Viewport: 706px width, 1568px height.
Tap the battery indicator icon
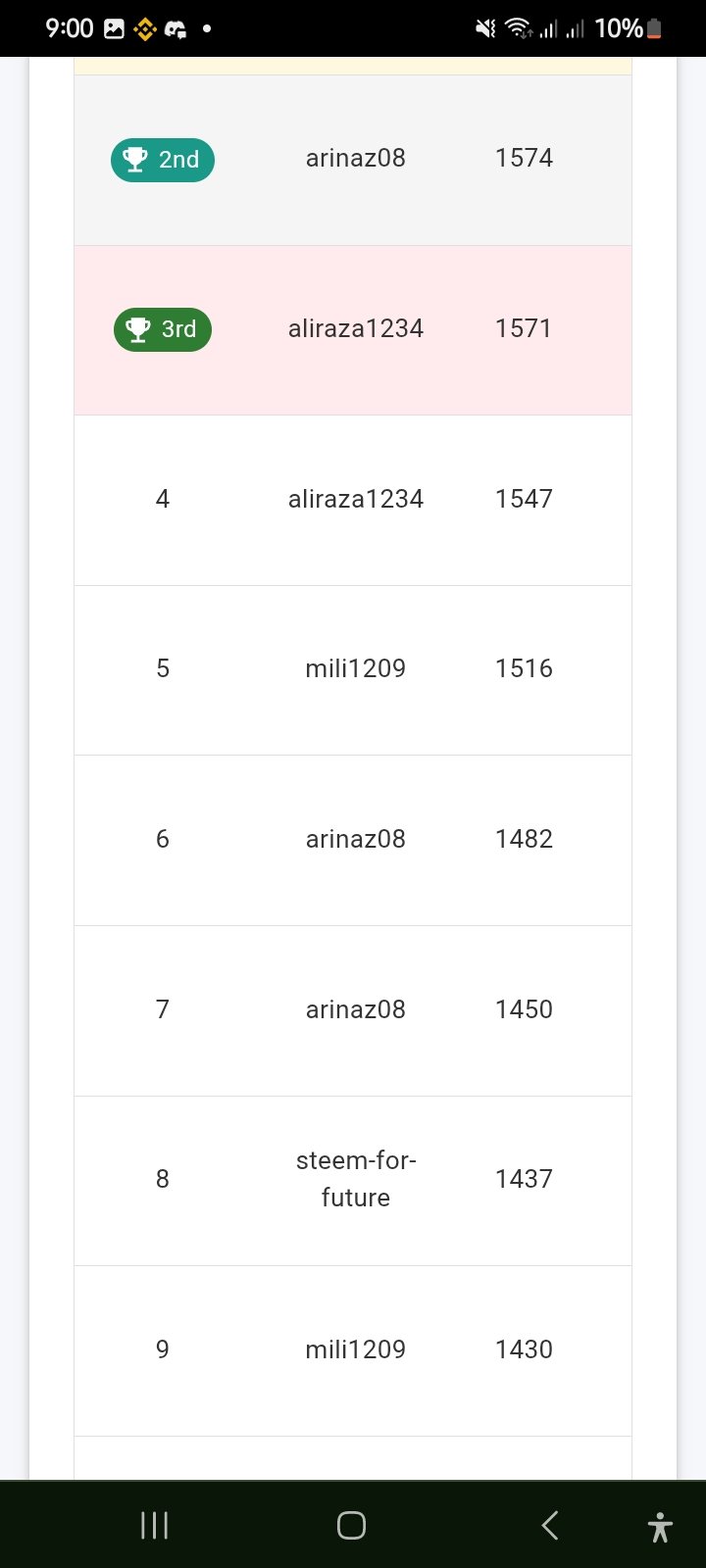pos(654,29)
